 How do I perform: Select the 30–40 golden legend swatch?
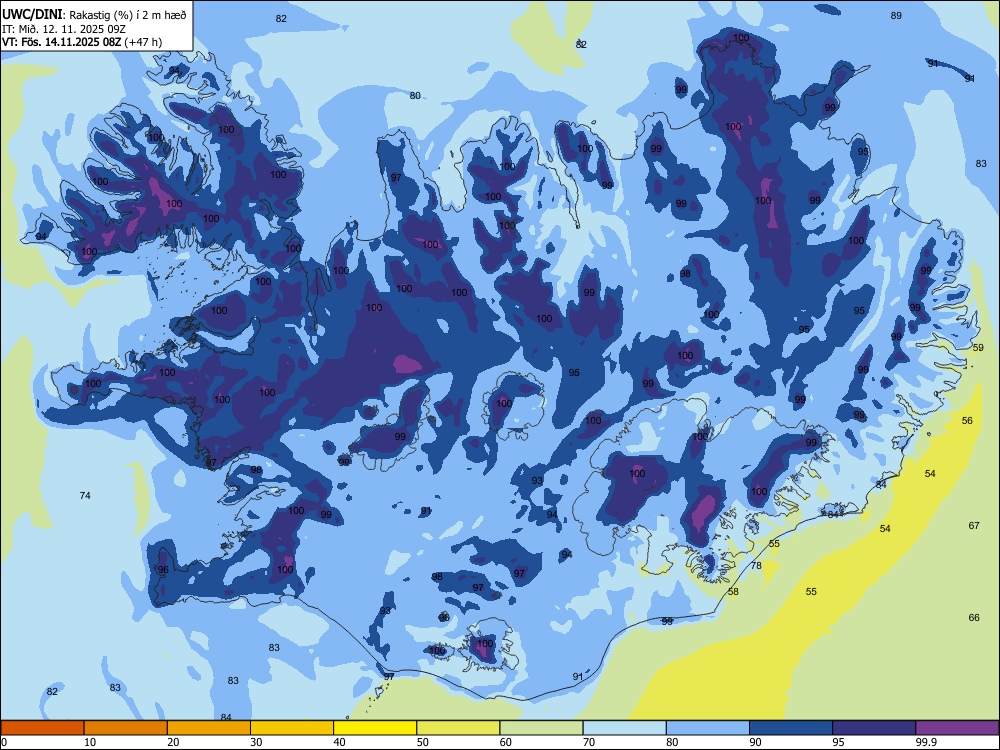292,728
